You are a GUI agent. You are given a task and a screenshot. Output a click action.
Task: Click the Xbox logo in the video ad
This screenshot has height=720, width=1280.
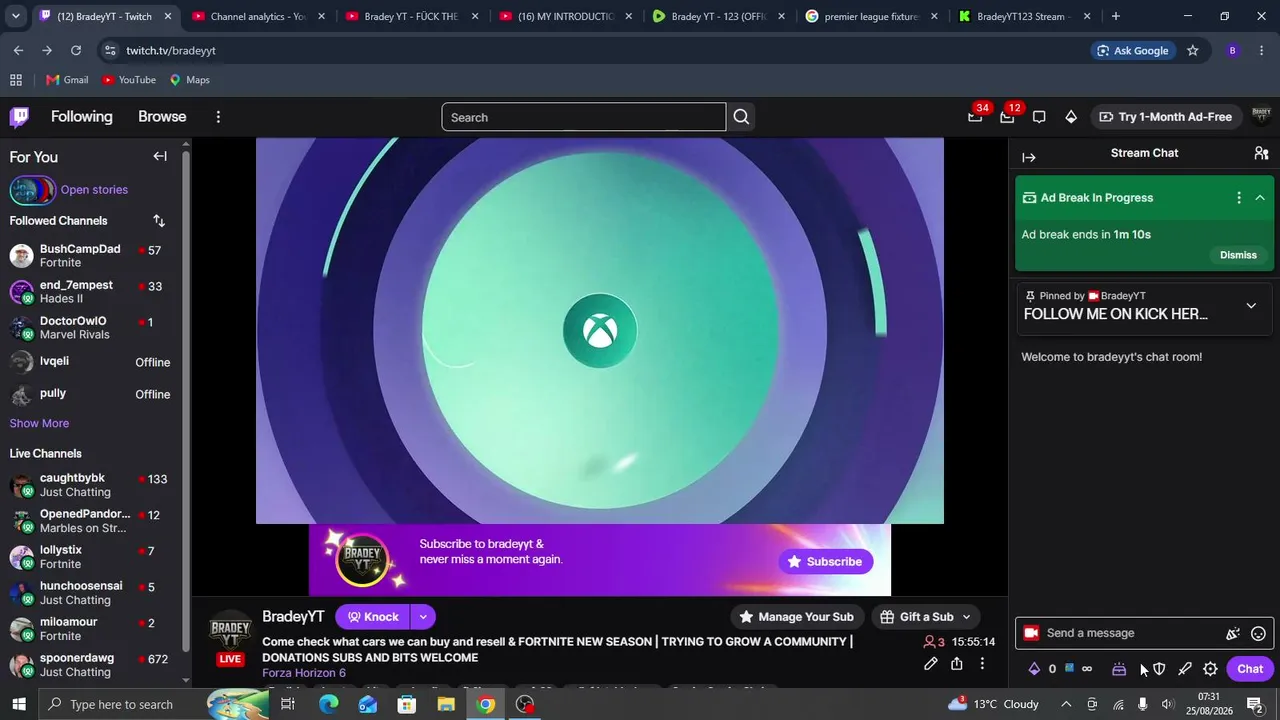pyautogui.click(x=600, y=331)
